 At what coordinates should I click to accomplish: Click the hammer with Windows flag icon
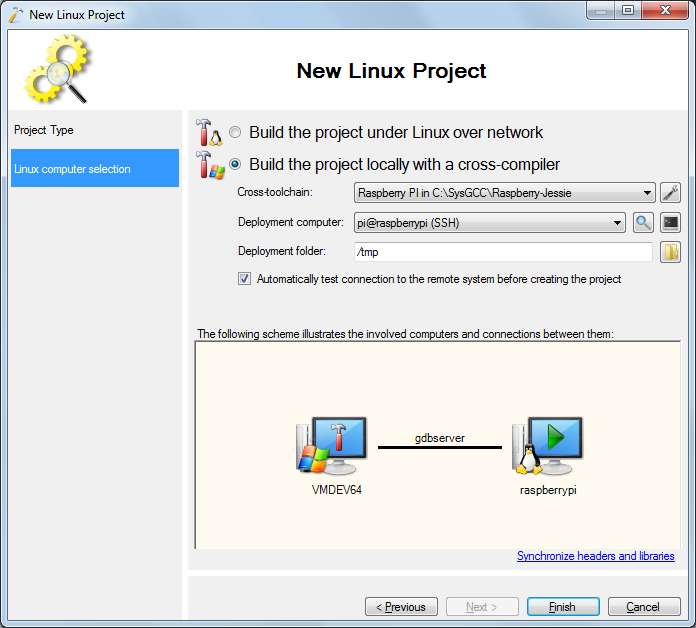pos(210,165)
